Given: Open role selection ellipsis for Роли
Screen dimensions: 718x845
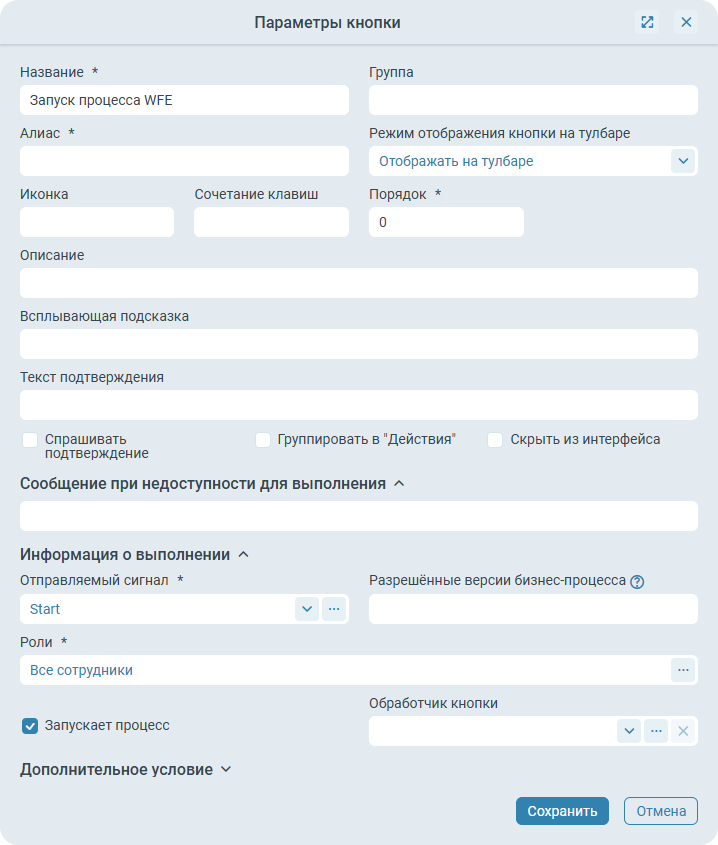Looking at the screenshot, I should tap(683, 670).
